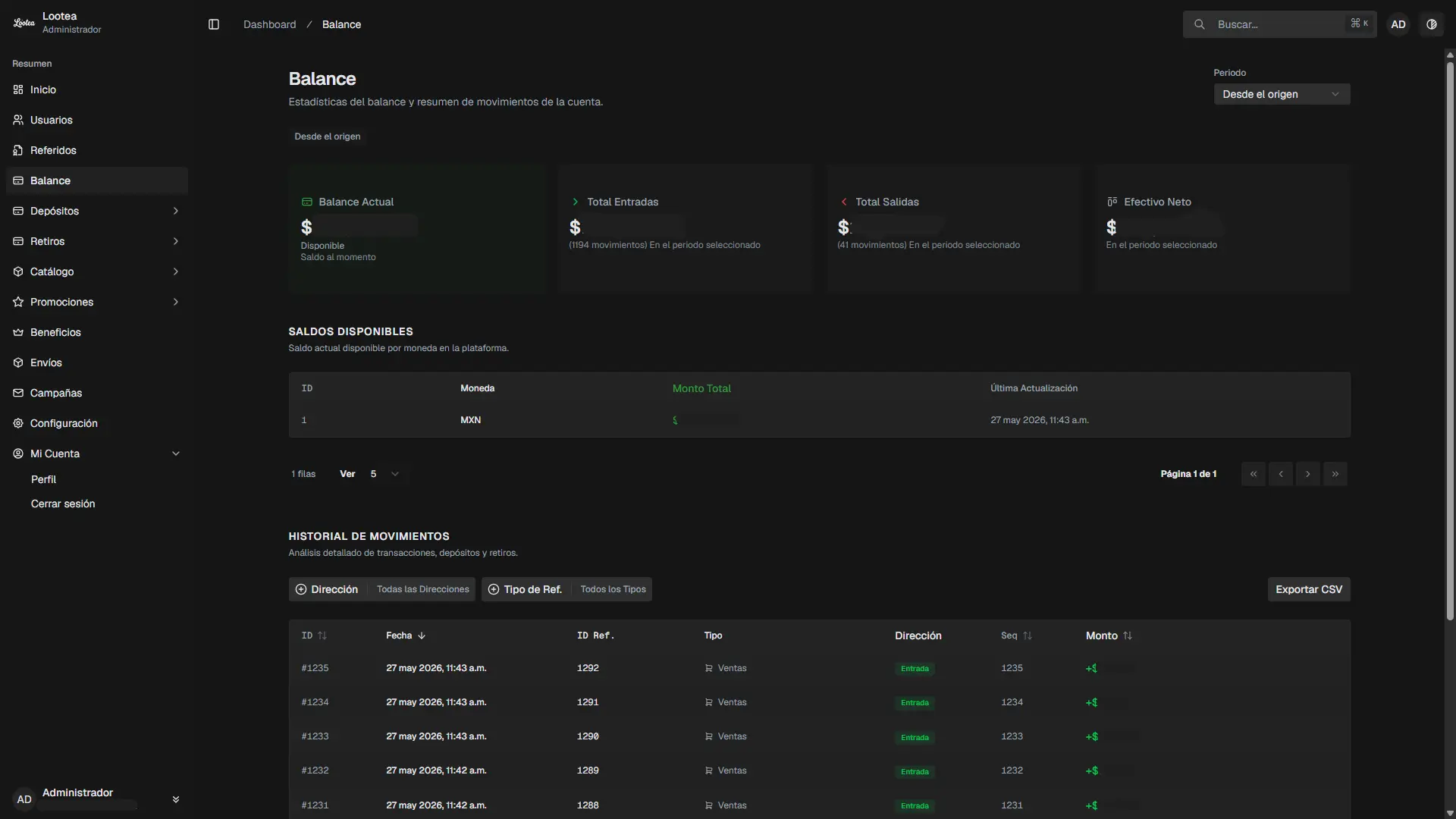Expand the Retiros submenu chevron
Viewport: 1456px width, 819px height.
click(176, 241)
